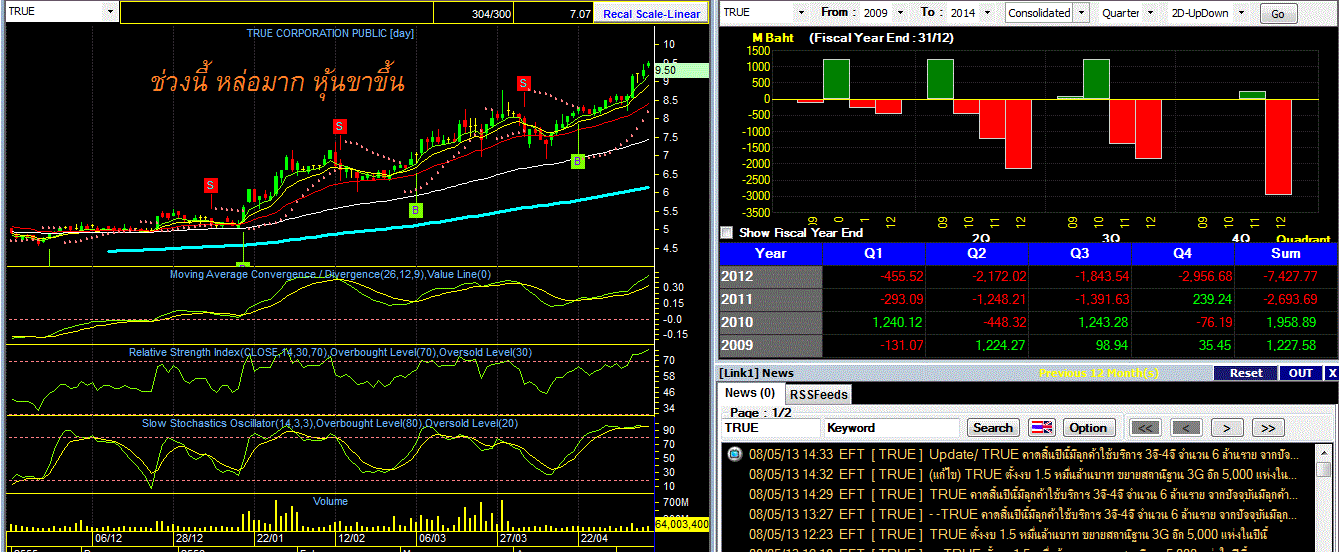Image resolution: width=1339 pixels, height=552 pixels.
Task: Click the red Q2 2012 loss bar
Action: 1017,134
